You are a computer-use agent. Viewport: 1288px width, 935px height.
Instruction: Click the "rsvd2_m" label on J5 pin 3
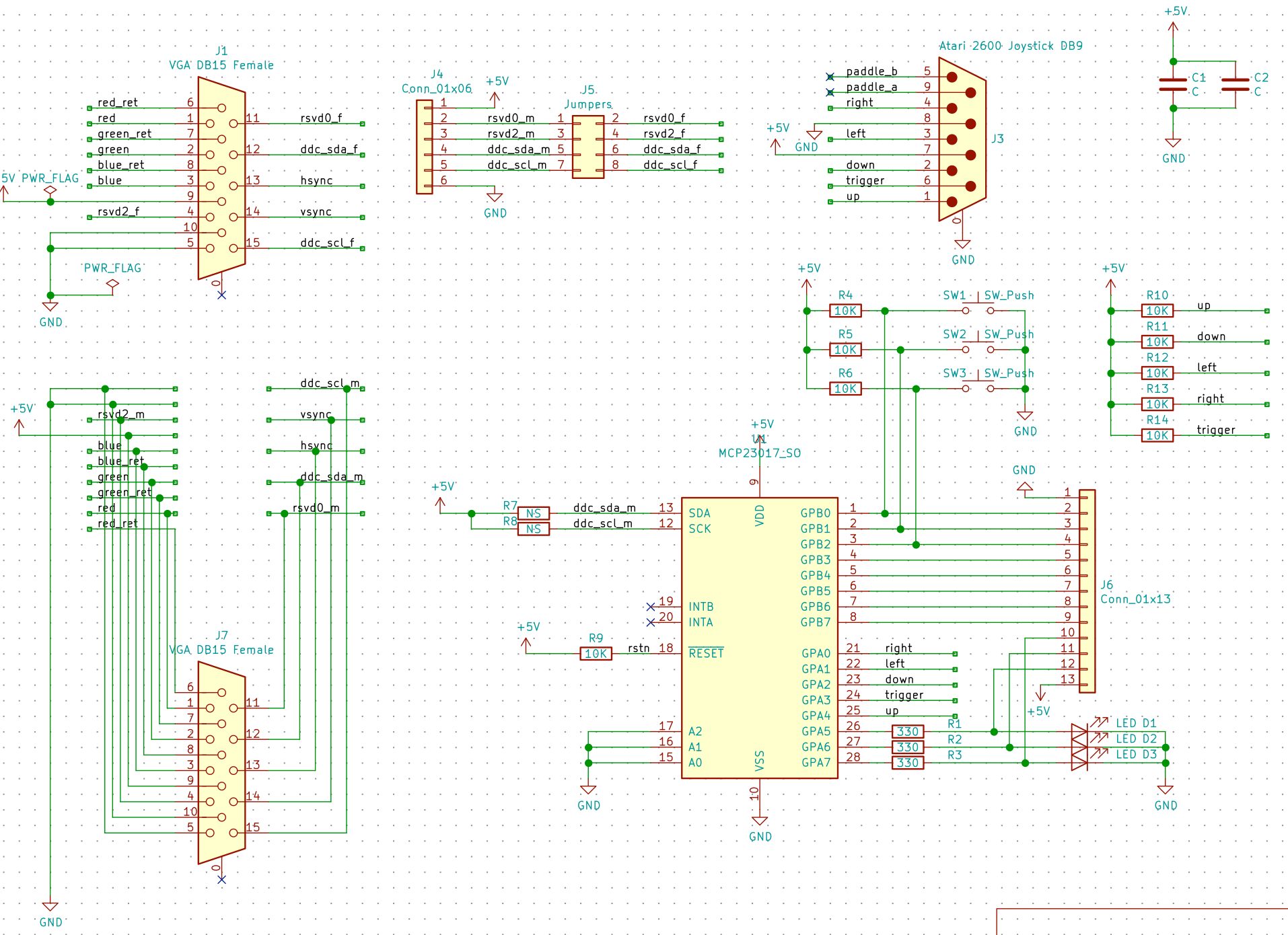coord(511,133)
